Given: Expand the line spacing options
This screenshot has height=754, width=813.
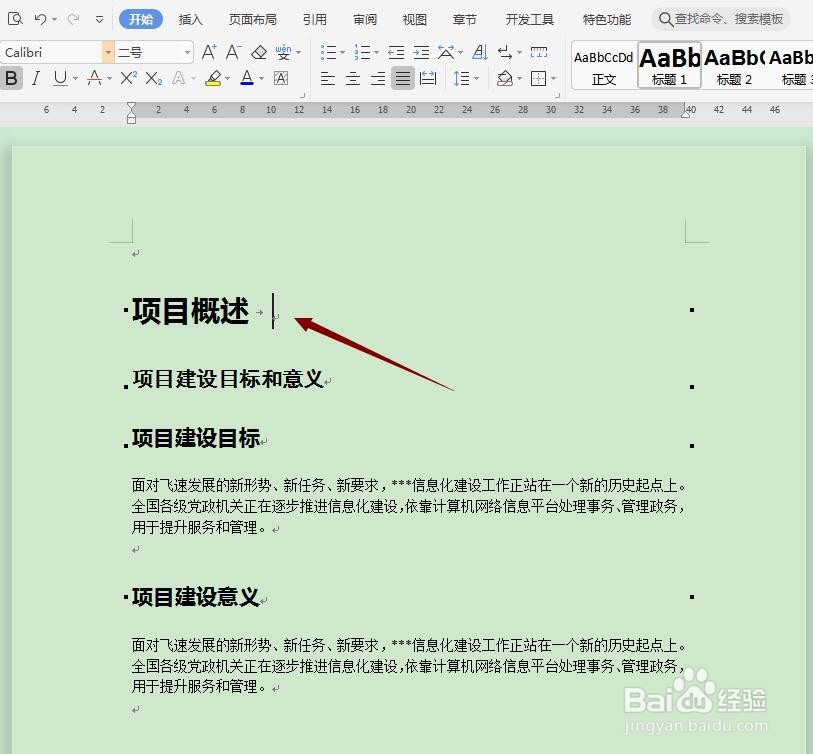Looking at the screenshot, I should pyautogui.click(x=476, y=78).
